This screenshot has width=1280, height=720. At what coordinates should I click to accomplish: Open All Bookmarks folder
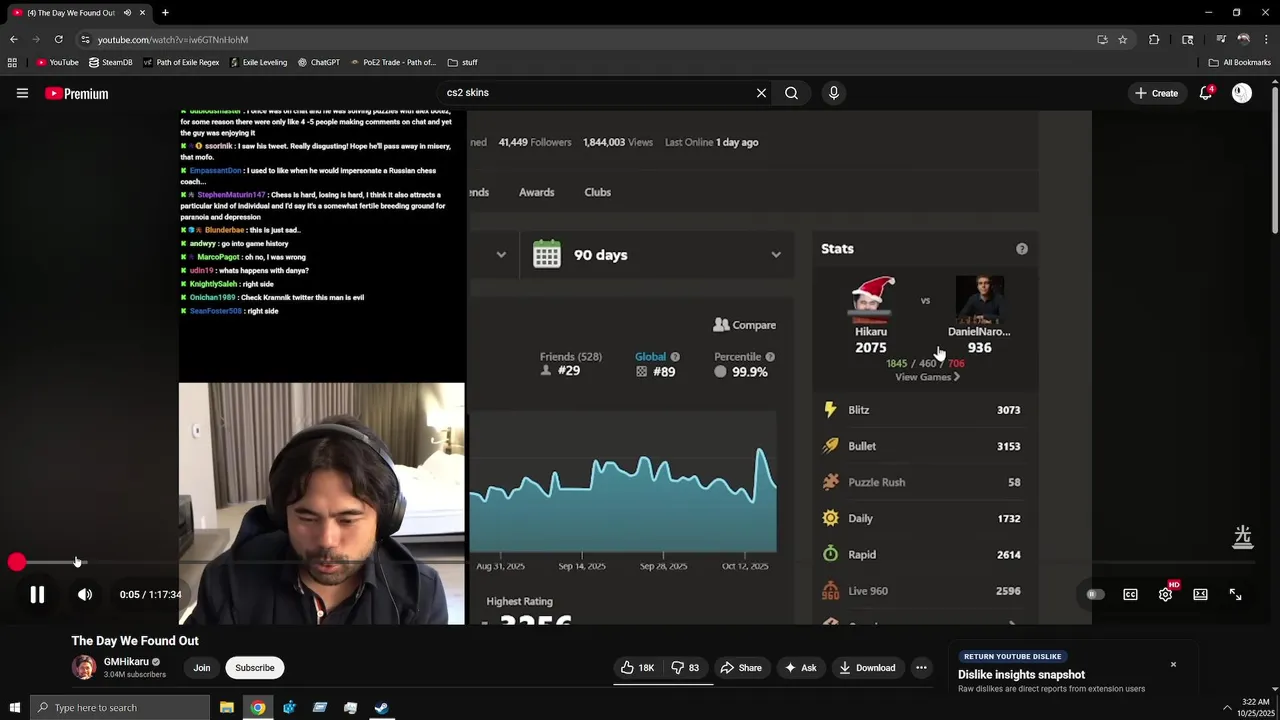point(1239,62)
